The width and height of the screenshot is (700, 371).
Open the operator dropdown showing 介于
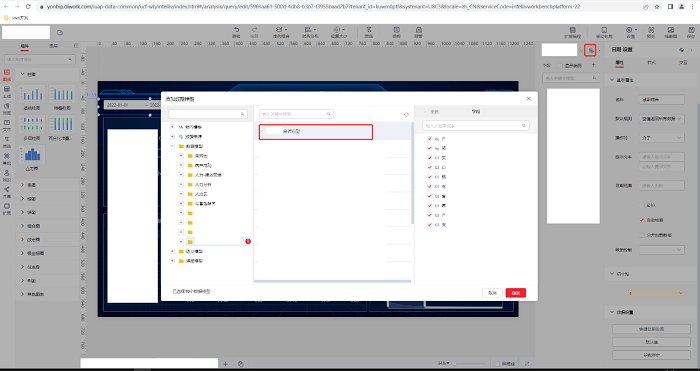(662, 138)
